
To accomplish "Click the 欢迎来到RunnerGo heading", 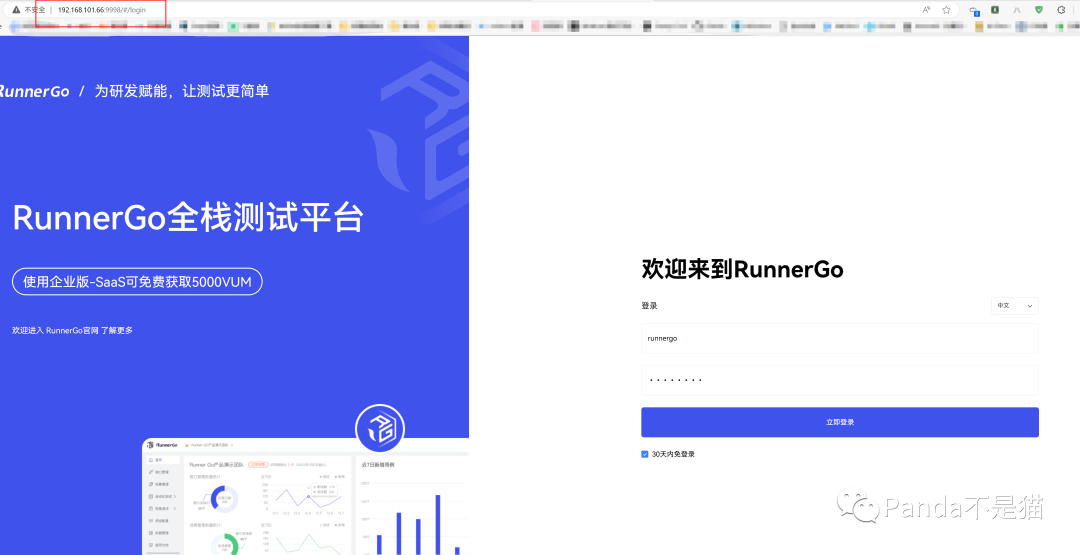I will [742, 269].
